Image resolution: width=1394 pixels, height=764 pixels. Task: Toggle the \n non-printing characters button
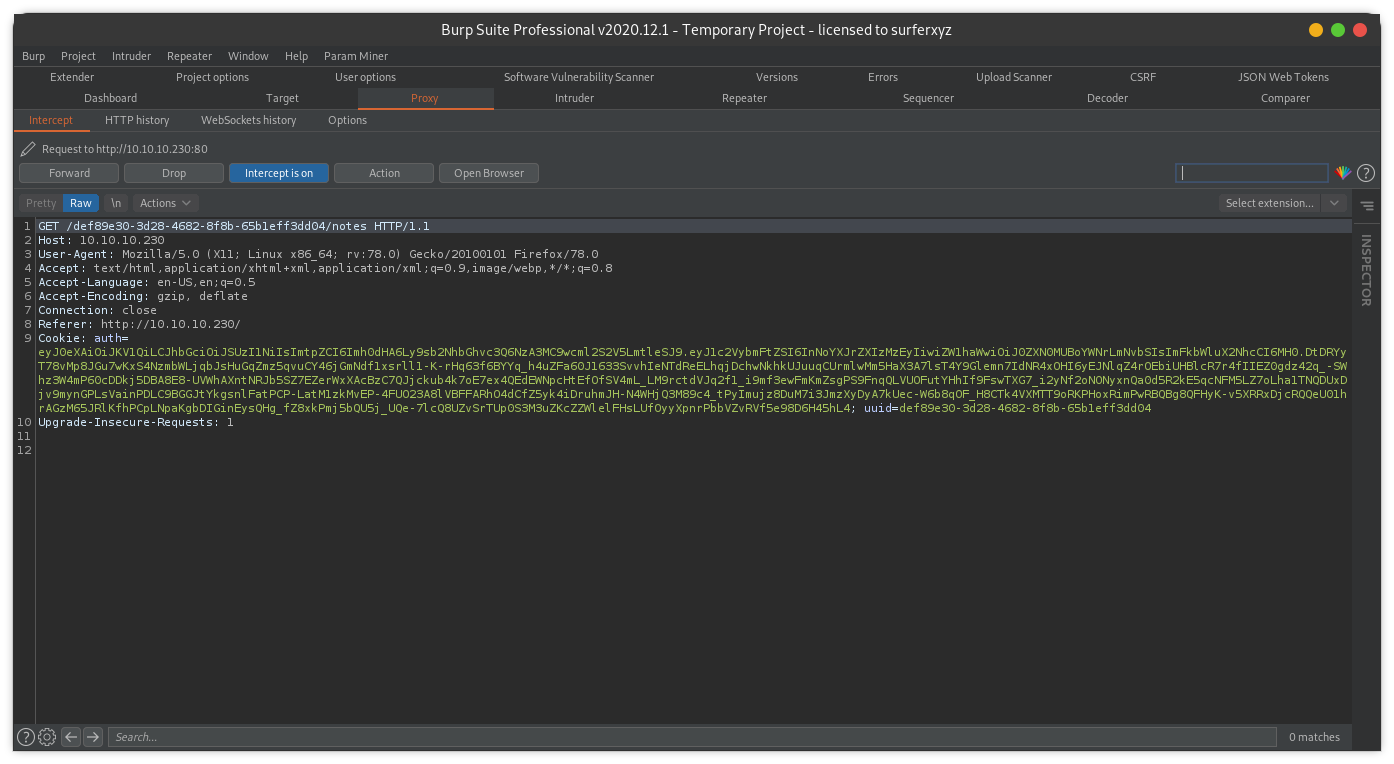coord(116,203)
